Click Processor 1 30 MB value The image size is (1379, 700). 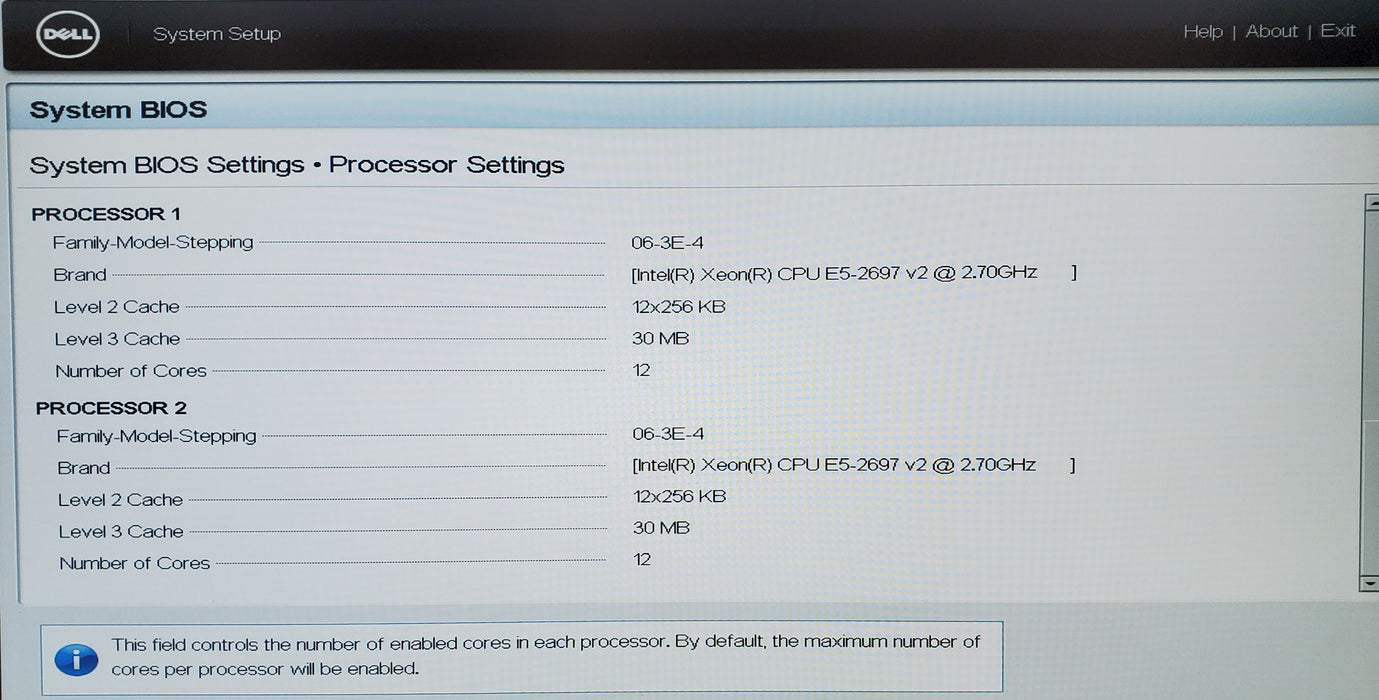point(660,339)
